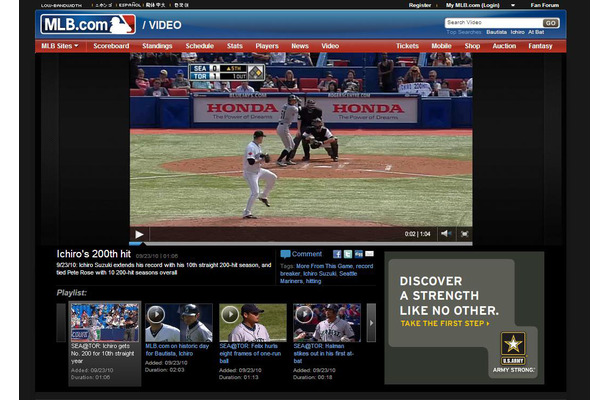Open the MLB.com logo home link

pos(88,25)
